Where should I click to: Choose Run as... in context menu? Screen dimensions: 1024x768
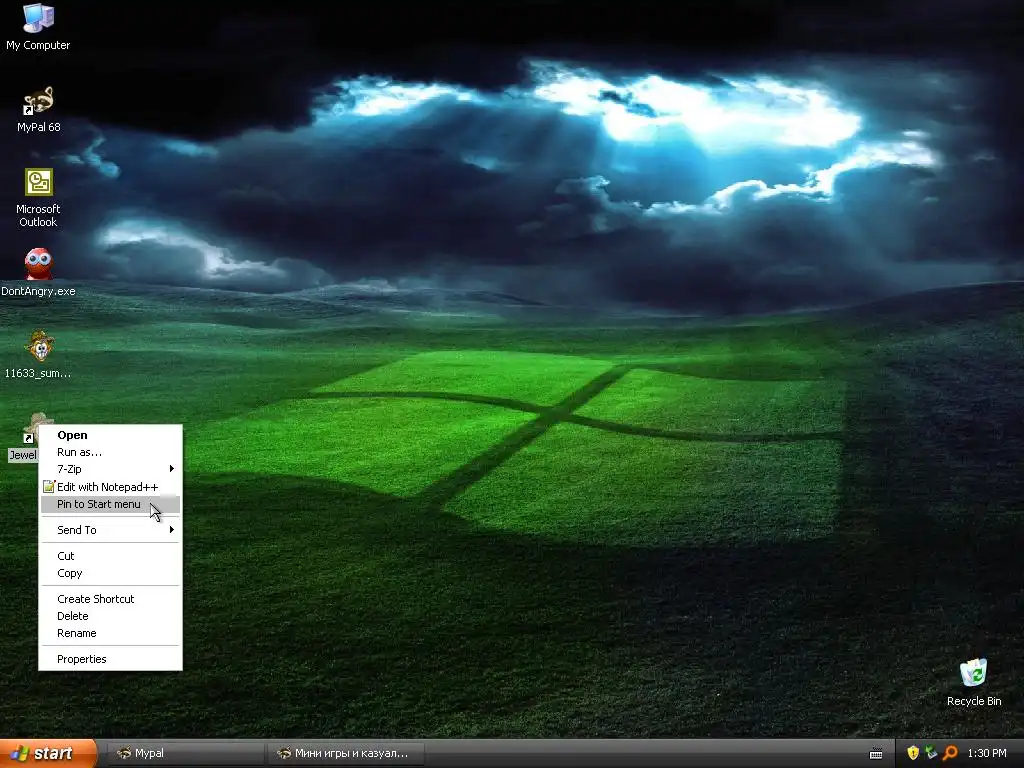pyautogui.click(x=110, y=452)
